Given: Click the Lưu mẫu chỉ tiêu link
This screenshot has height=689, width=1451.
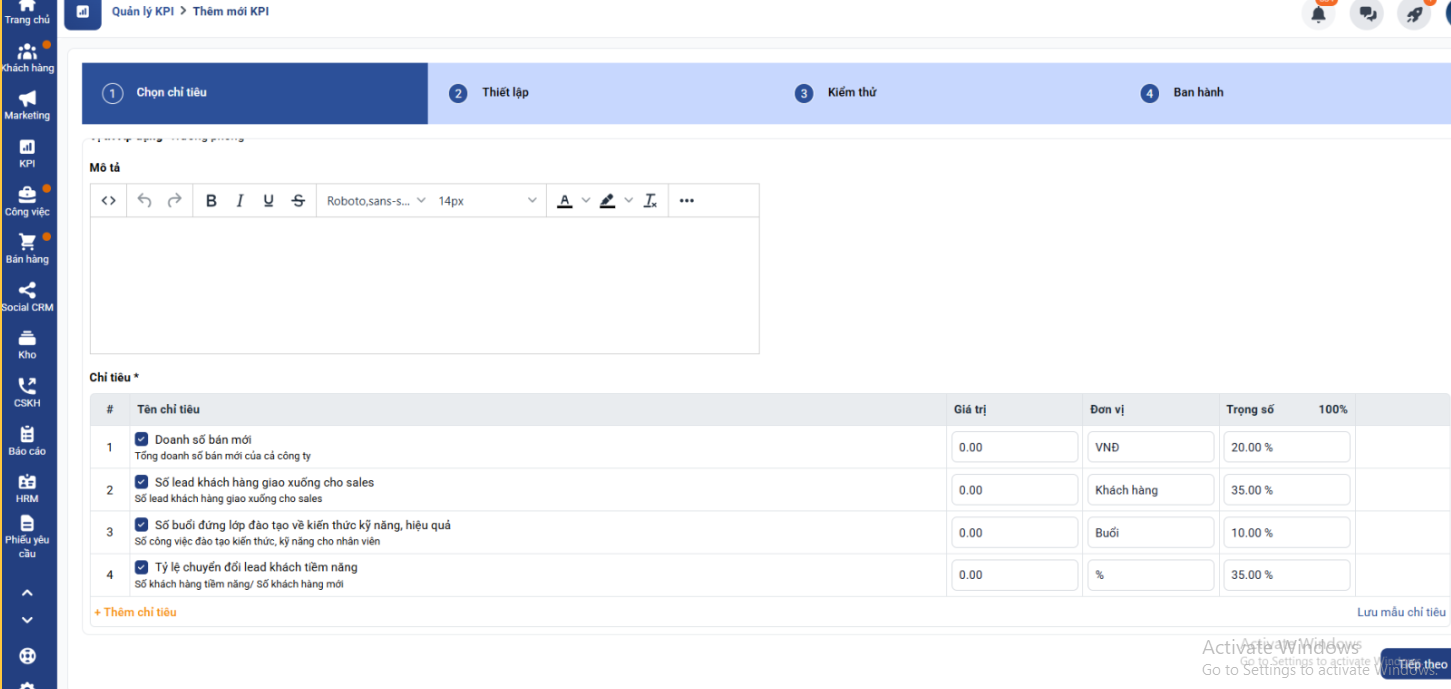Looking at the screenshot, I should [1400, 612].
